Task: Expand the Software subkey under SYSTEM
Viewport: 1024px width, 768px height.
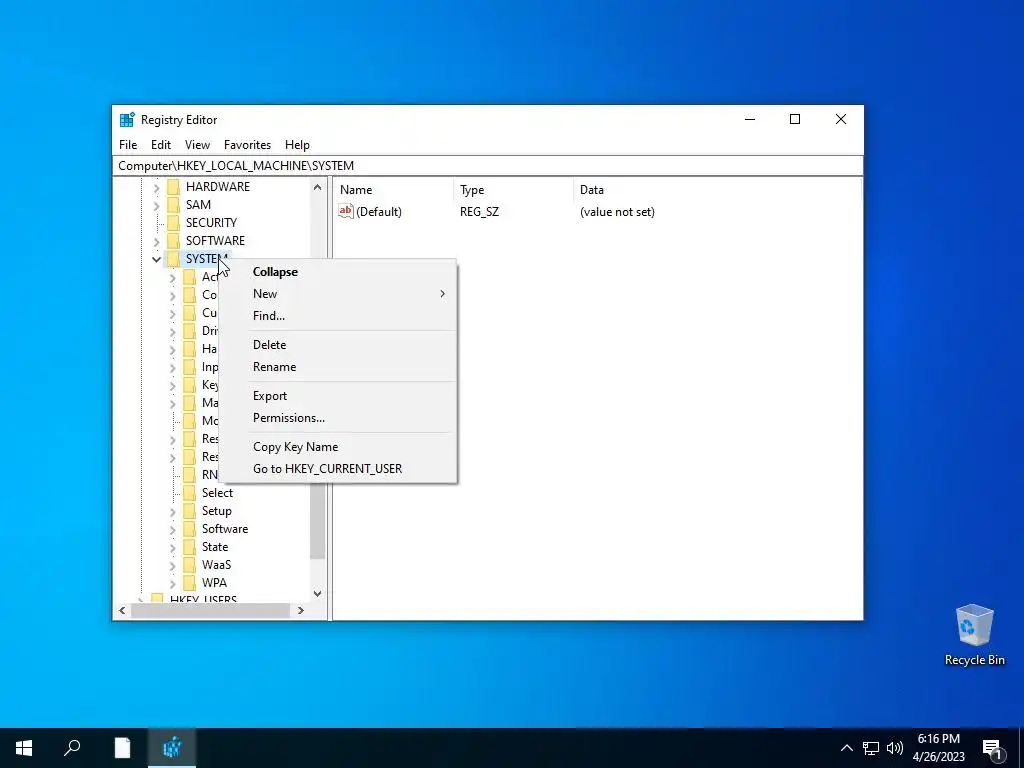Action: [172, 530]
